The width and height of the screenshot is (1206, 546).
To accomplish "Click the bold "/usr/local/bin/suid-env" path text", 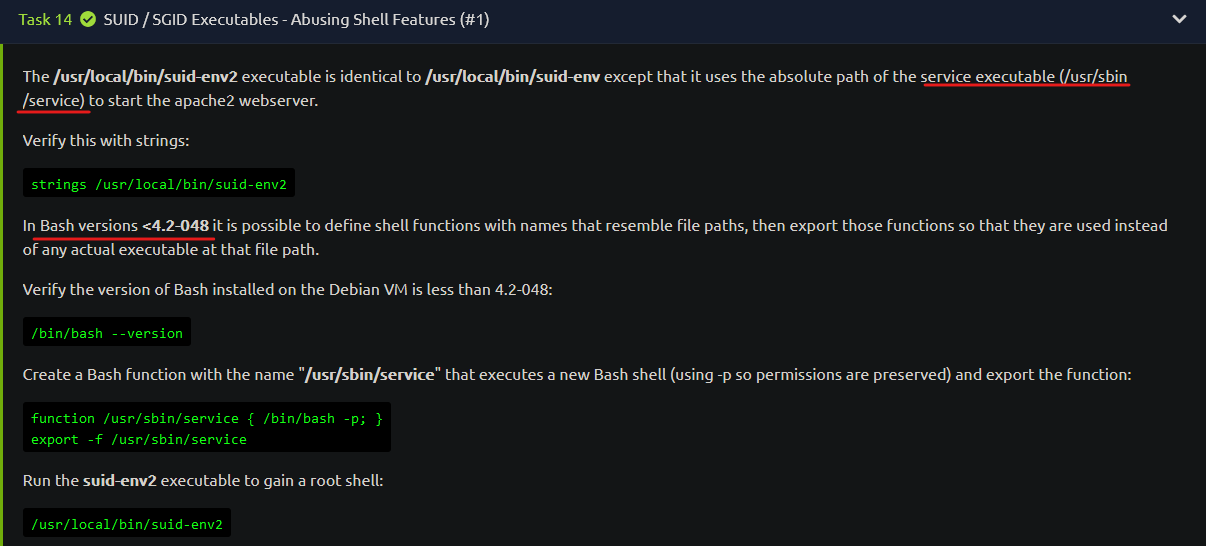I will 513,77.
